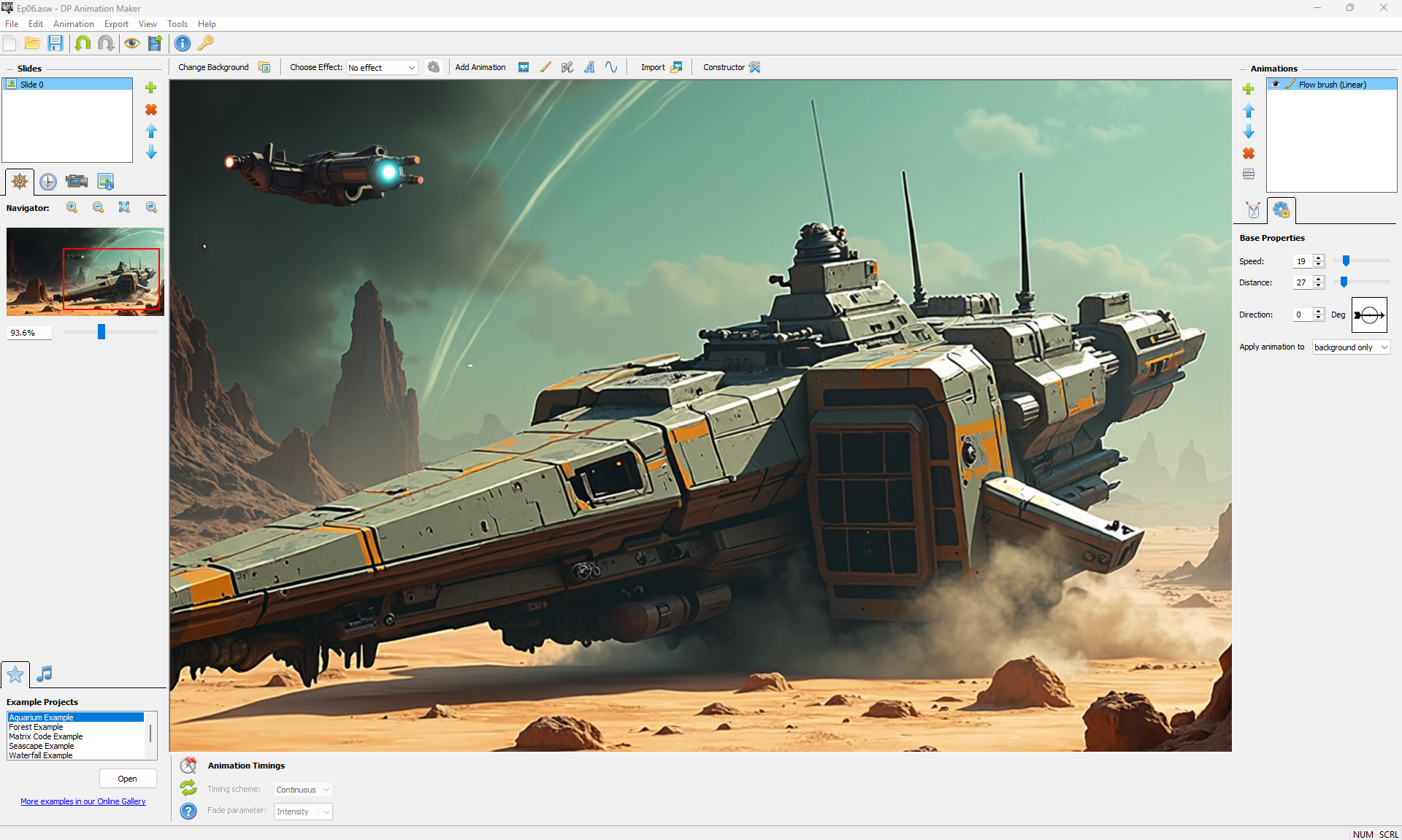The image size is (1402, 840).
Task: Click the Preview eye icon in toolbar
Action: 131,43
